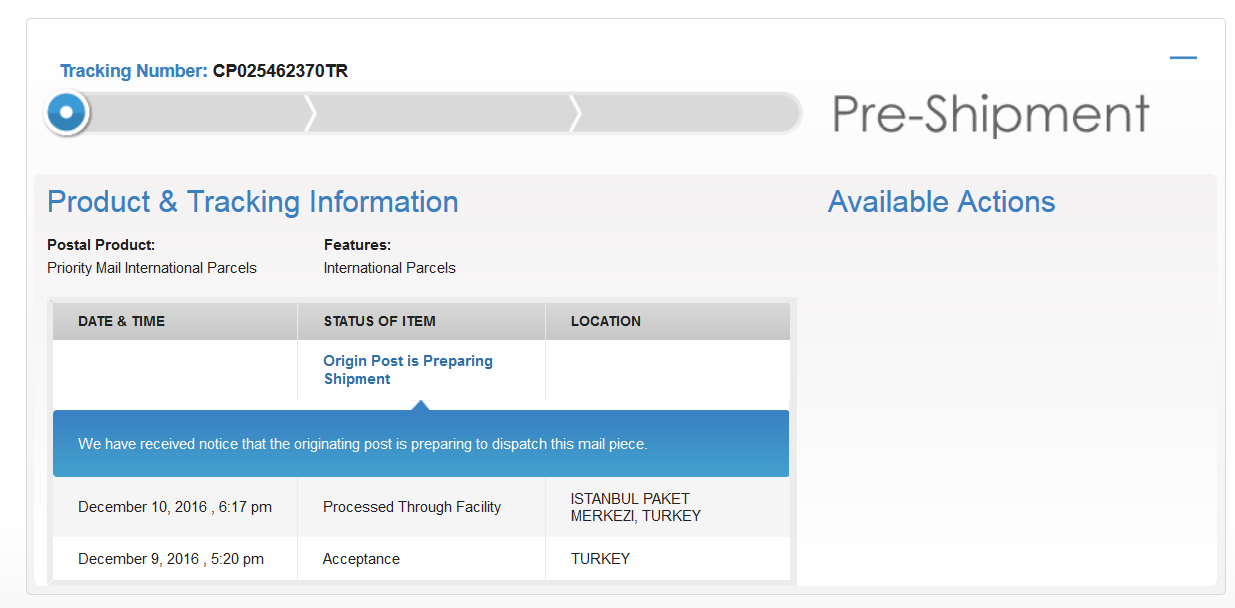Click Product & Tracking Information heading
The image size is (1235, 608).
[x=253, y=202]
